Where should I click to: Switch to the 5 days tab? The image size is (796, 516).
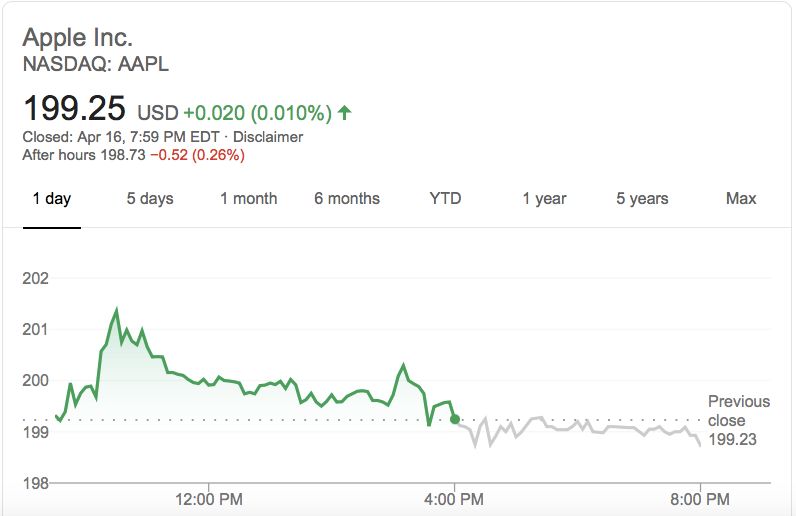click(150, 198)
